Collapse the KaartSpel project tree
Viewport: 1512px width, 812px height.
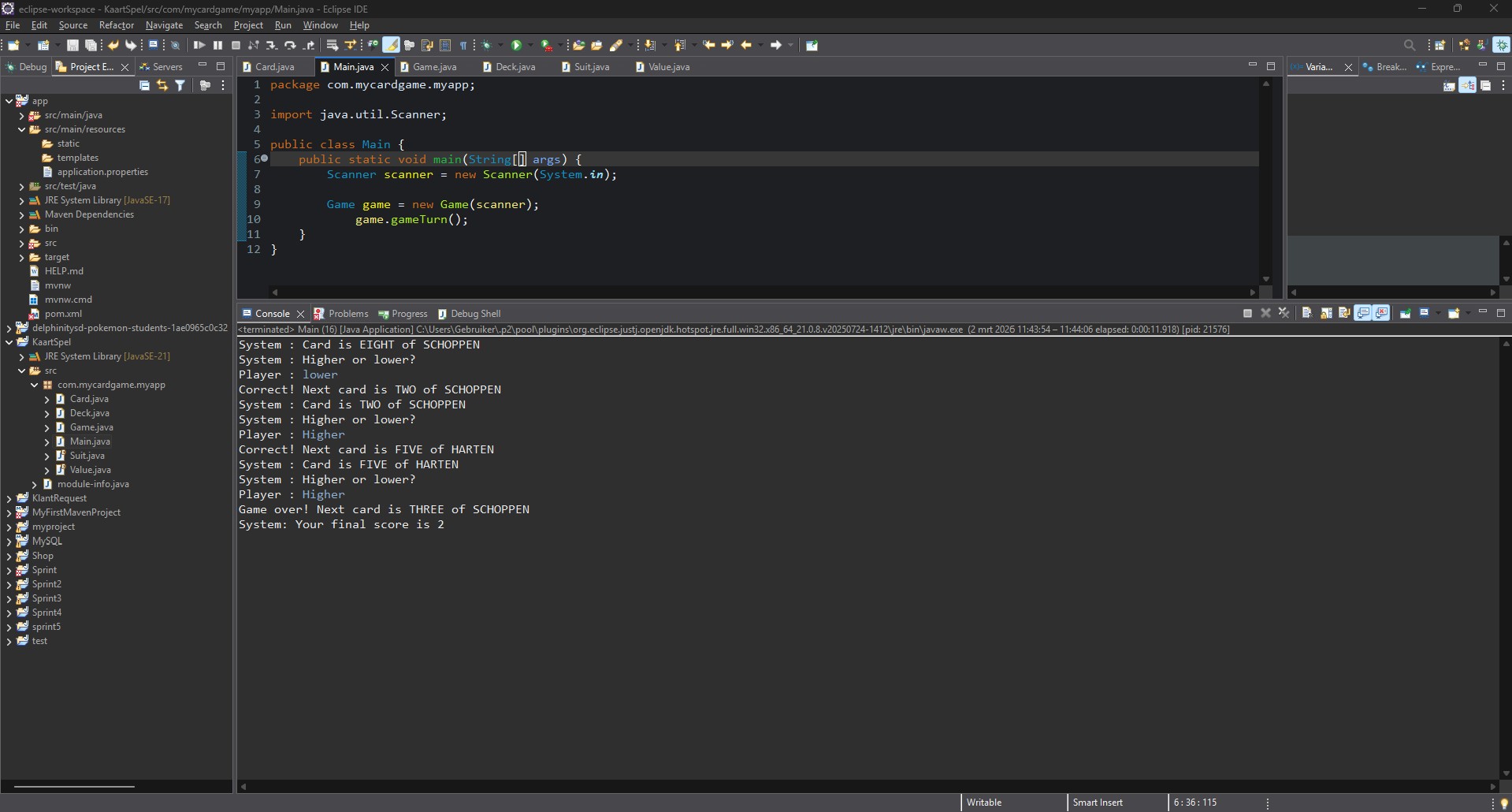pos(9,342)
